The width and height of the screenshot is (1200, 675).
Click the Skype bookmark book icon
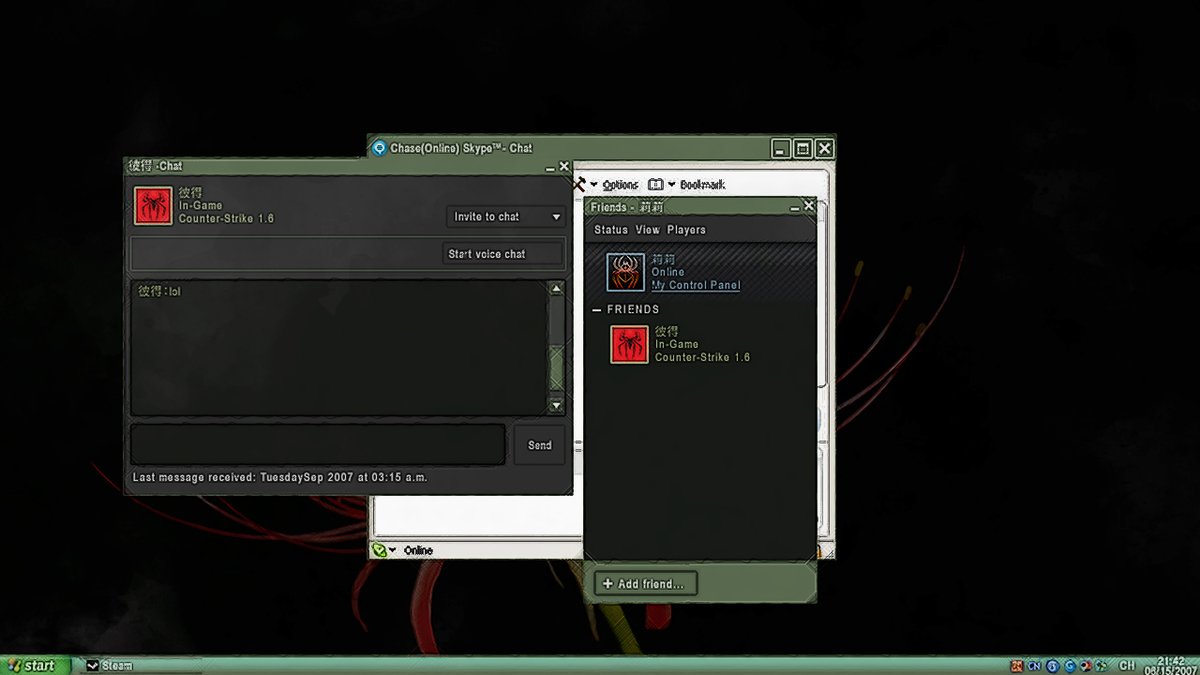656,185
